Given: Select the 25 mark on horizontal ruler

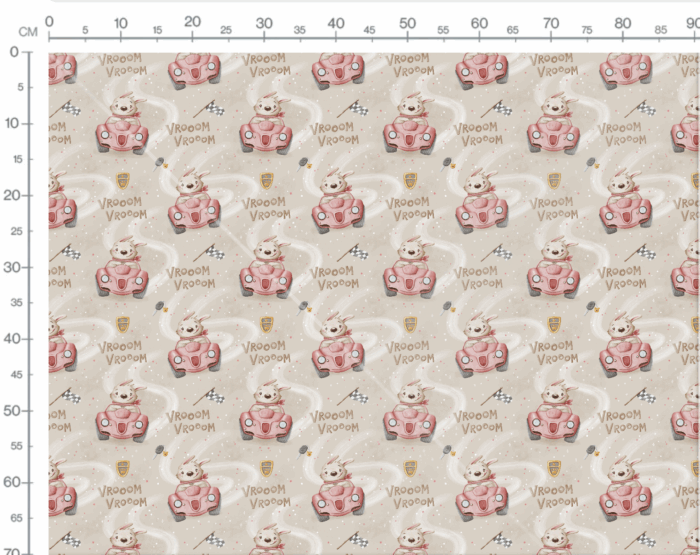Looking at the screenshot, I should click(226, 30).
